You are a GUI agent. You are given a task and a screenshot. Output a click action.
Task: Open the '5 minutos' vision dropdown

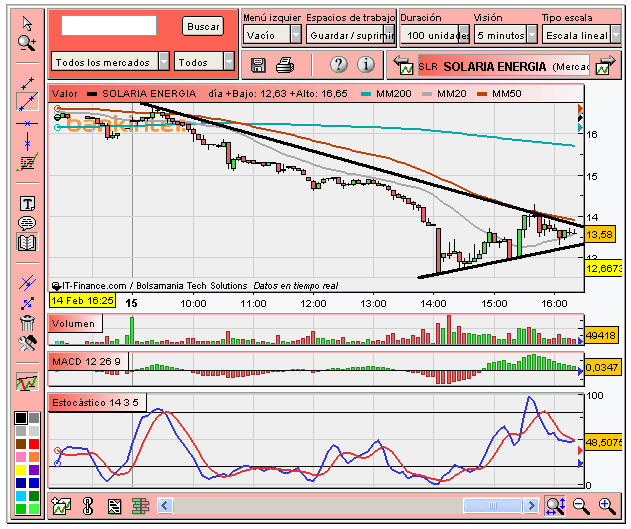point(506,35)
